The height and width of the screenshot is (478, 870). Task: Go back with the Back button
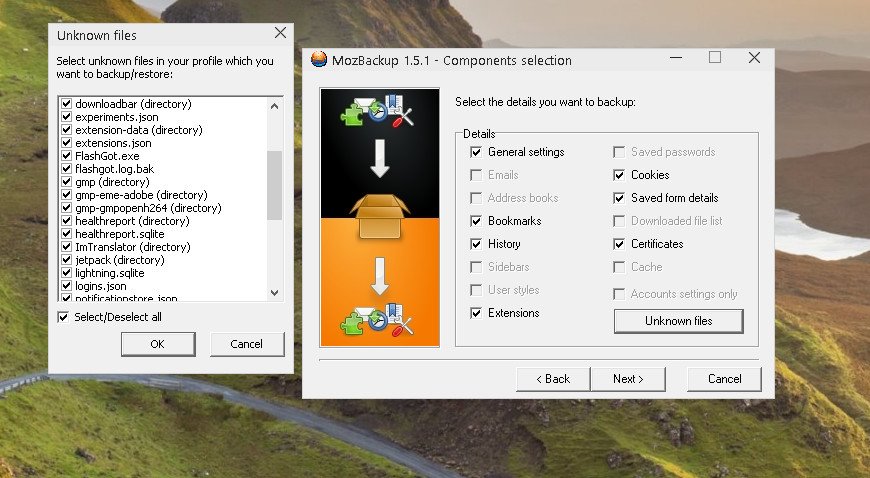553,379
